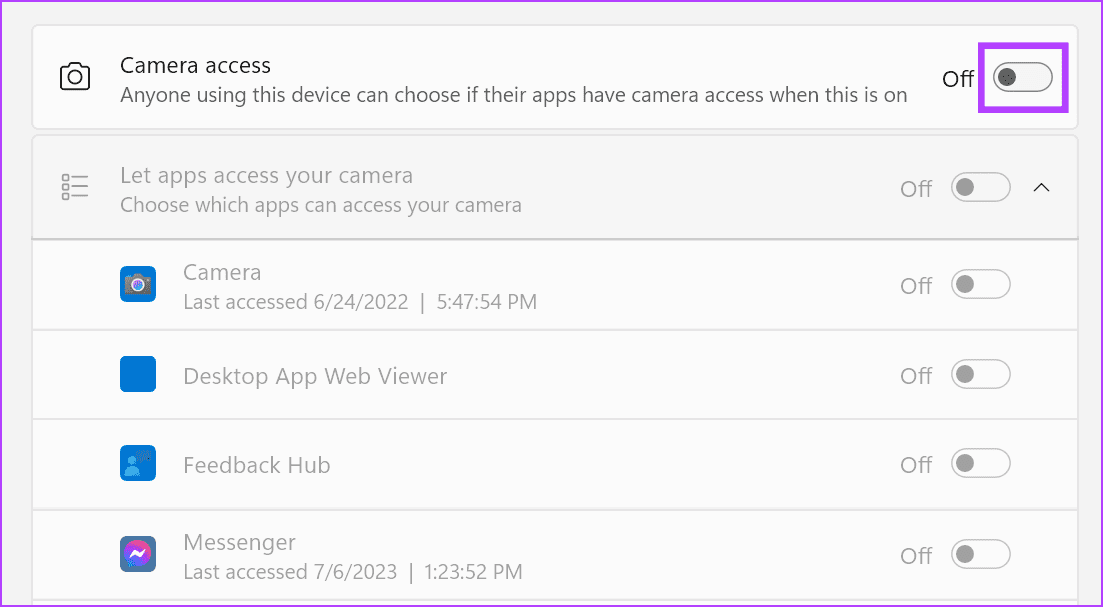Click the Feedback Hub app icon

137,464
